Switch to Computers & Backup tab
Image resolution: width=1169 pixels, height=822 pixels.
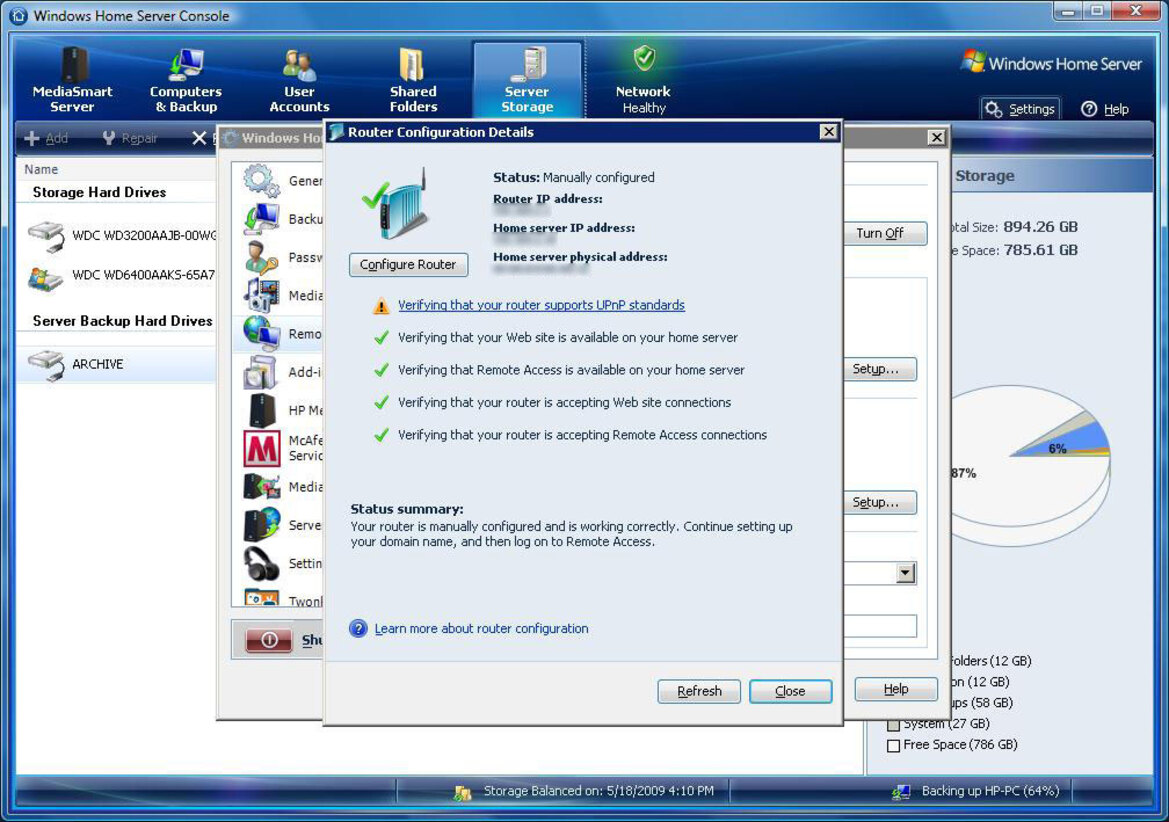click(x=186, y=80)
